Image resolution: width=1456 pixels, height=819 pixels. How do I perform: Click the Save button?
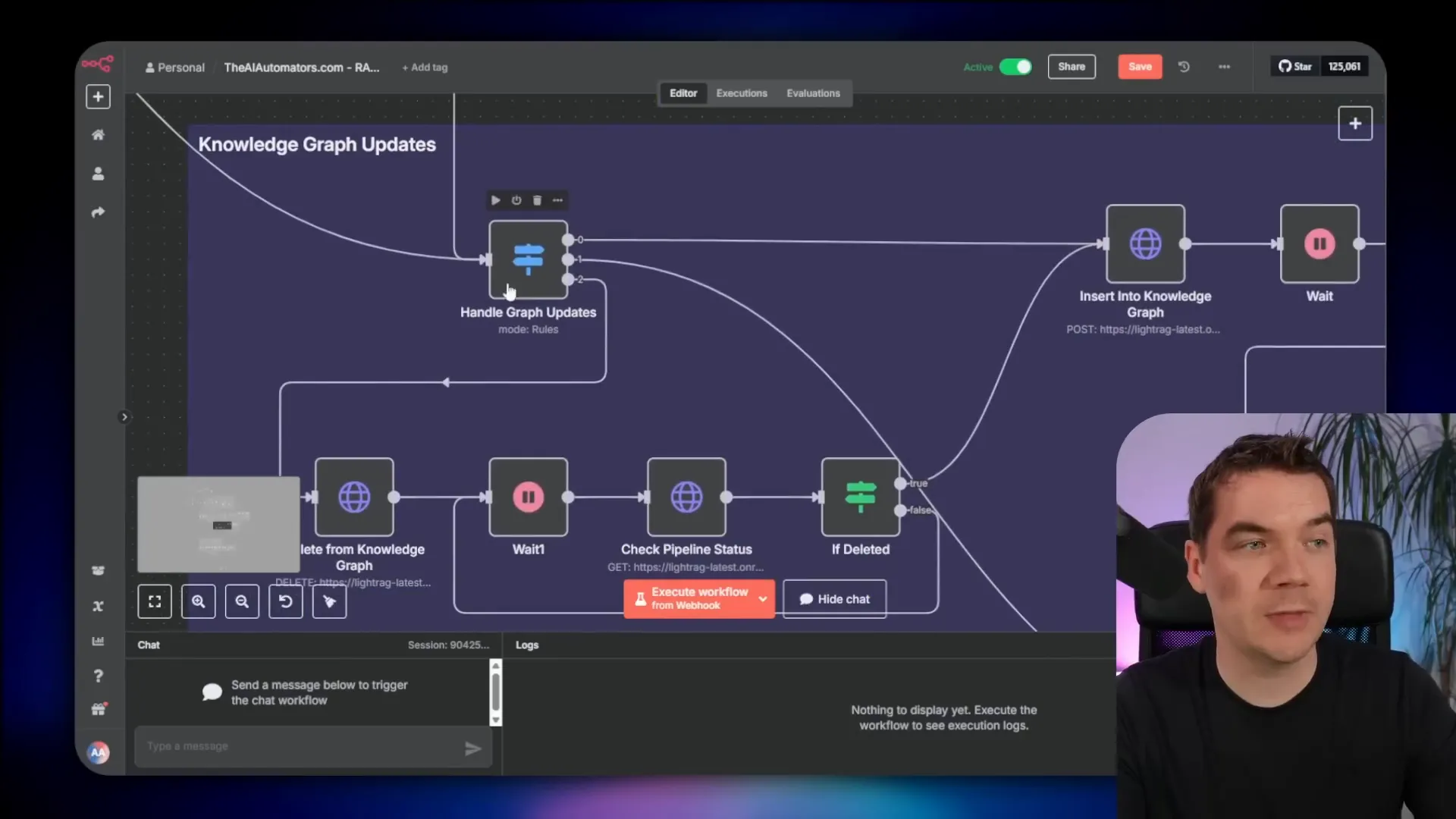1140,67
